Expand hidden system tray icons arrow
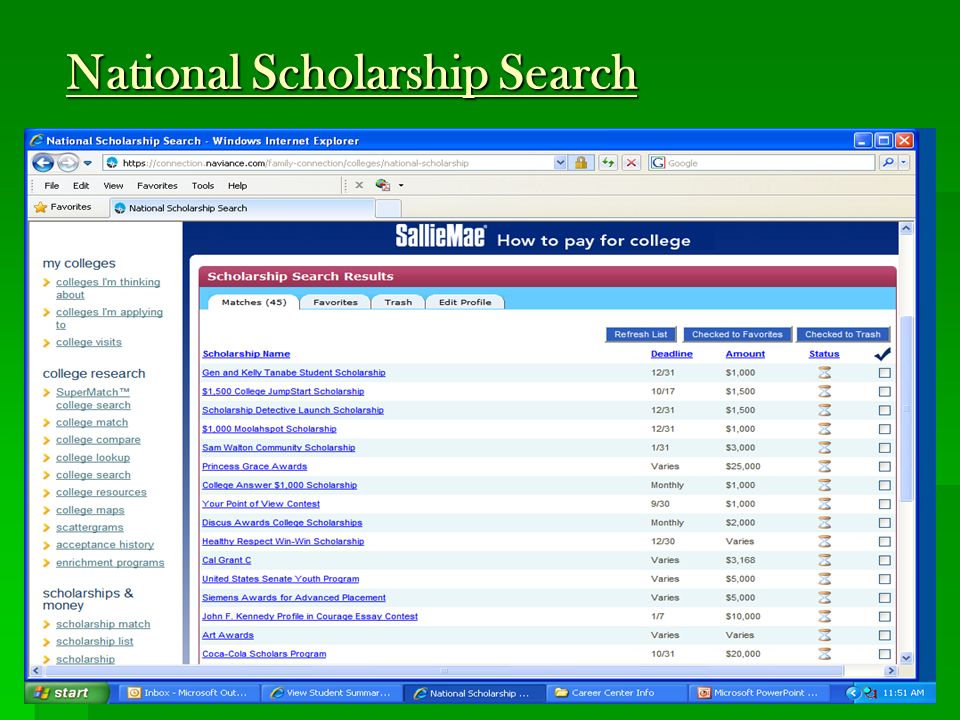 [x=852, y=693]
